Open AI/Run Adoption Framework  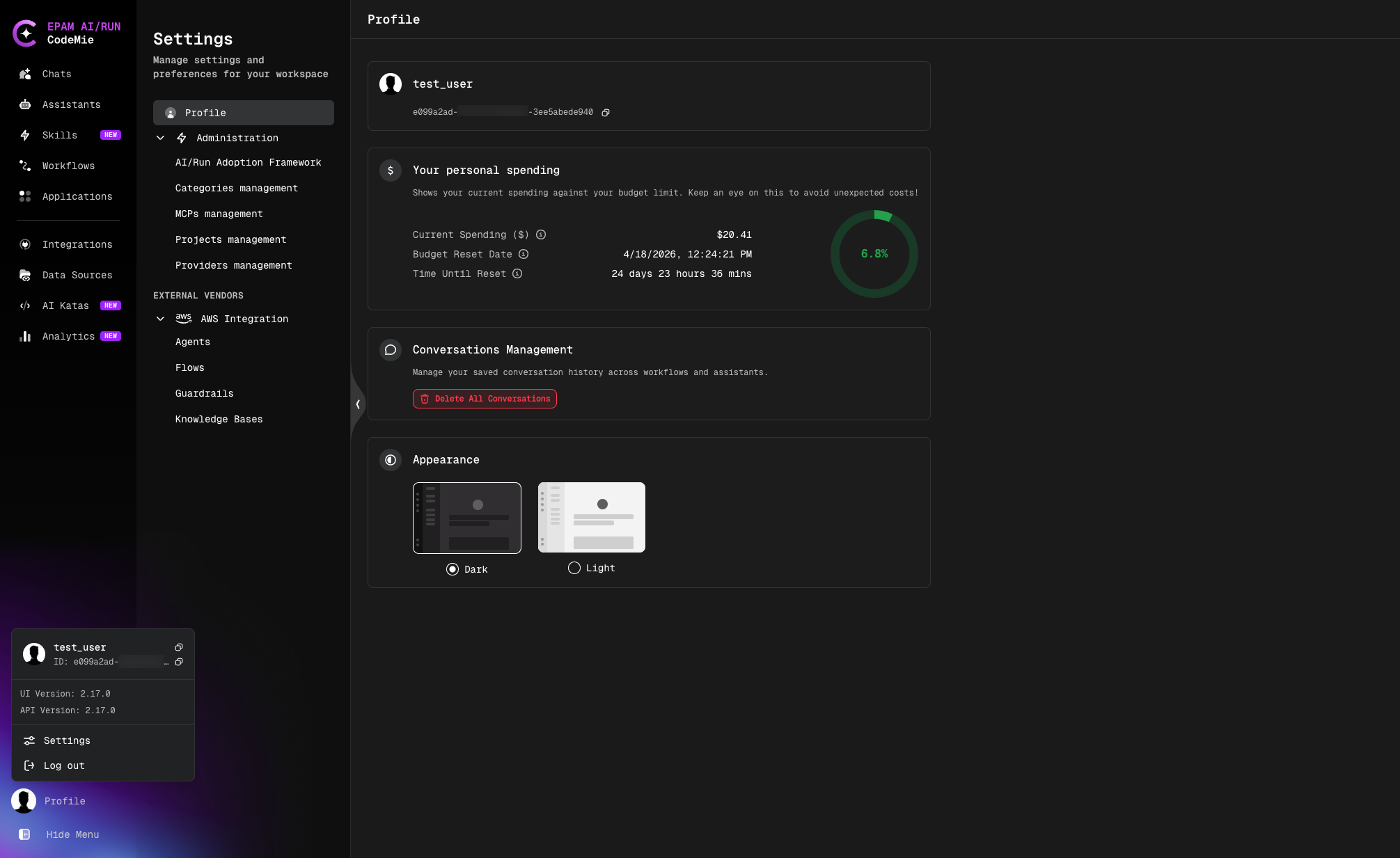(x=249, y=162)
